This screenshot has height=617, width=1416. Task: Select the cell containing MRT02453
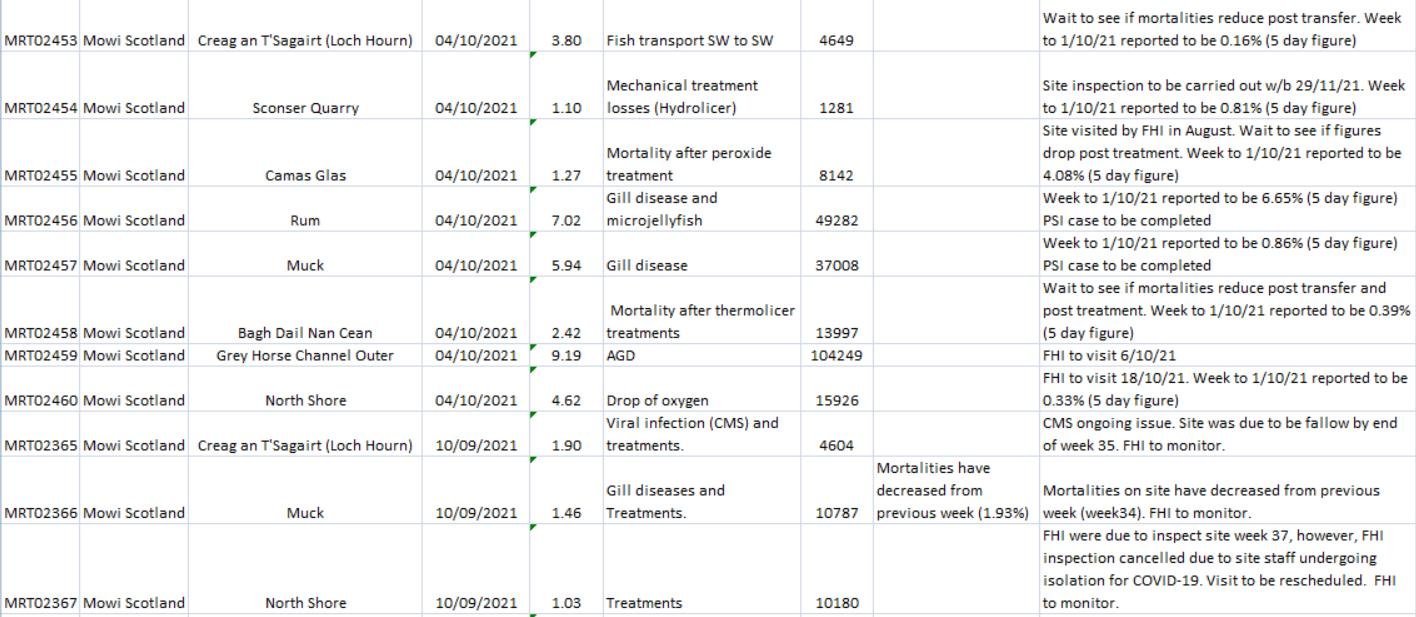pyautogui.click(x=41, y=41)
